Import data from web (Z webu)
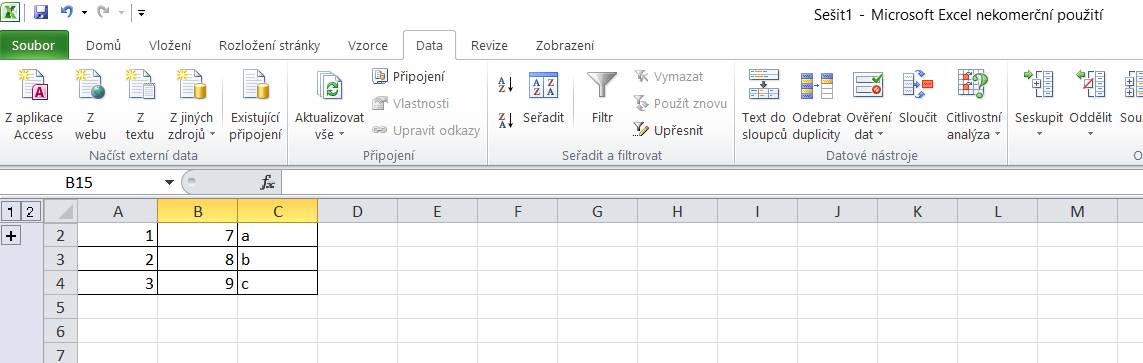This screenshot has height=363, width=1143. (90, 104)
